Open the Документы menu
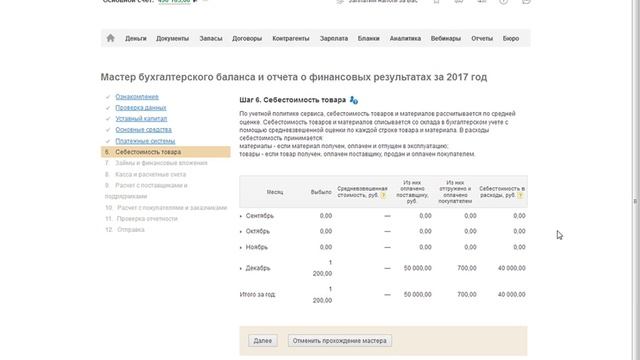Viewport: 640px width, 360px height. pyautogui.click(x=172, y=38)
